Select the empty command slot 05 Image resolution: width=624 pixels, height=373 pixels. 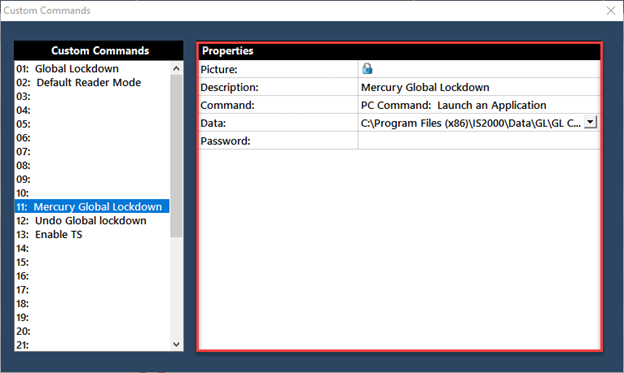[92, 124]
